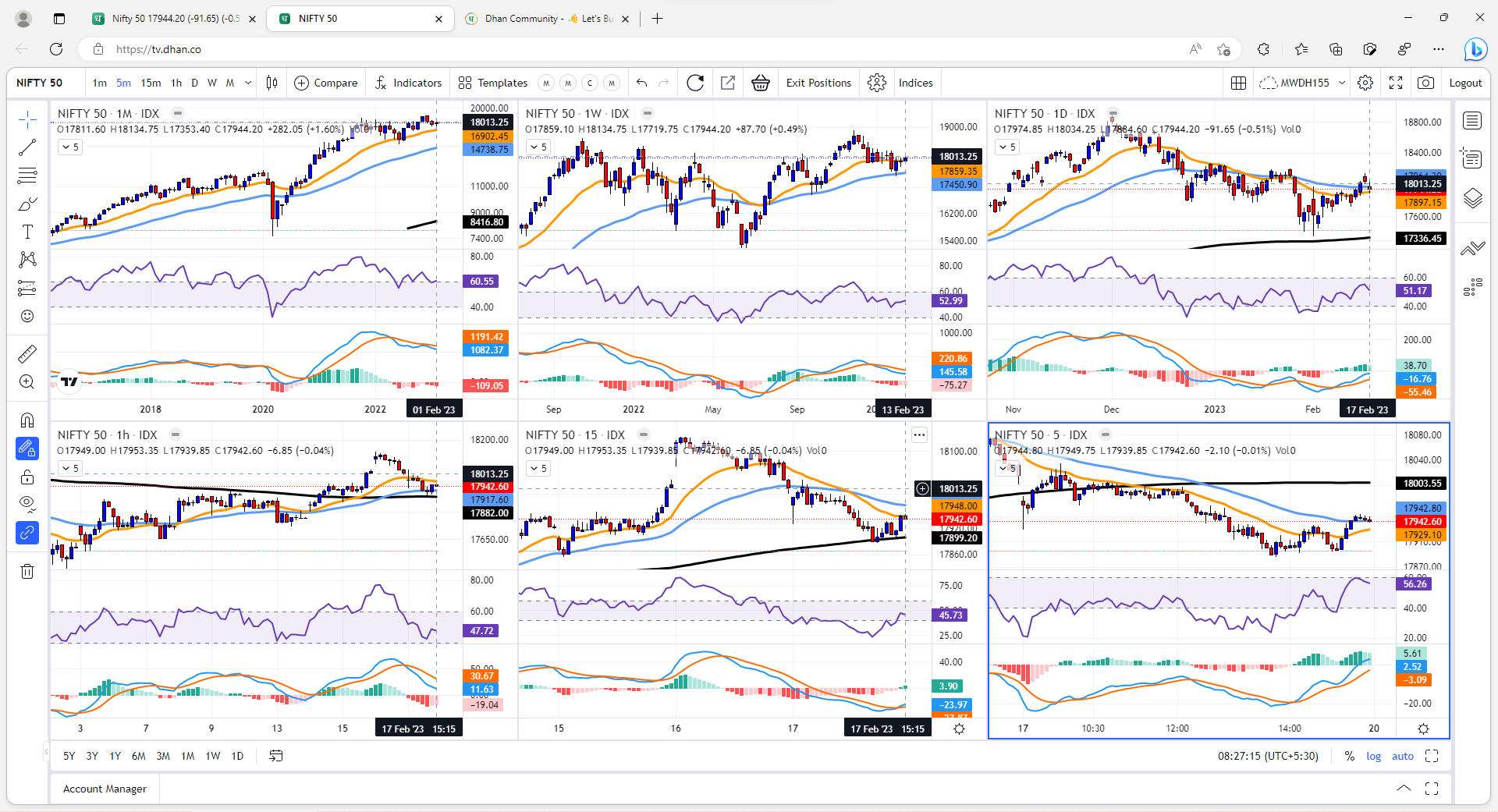Open the go to date calendar icon
Viewport: 1498px width, 812px height.
[x=275, y=756]
